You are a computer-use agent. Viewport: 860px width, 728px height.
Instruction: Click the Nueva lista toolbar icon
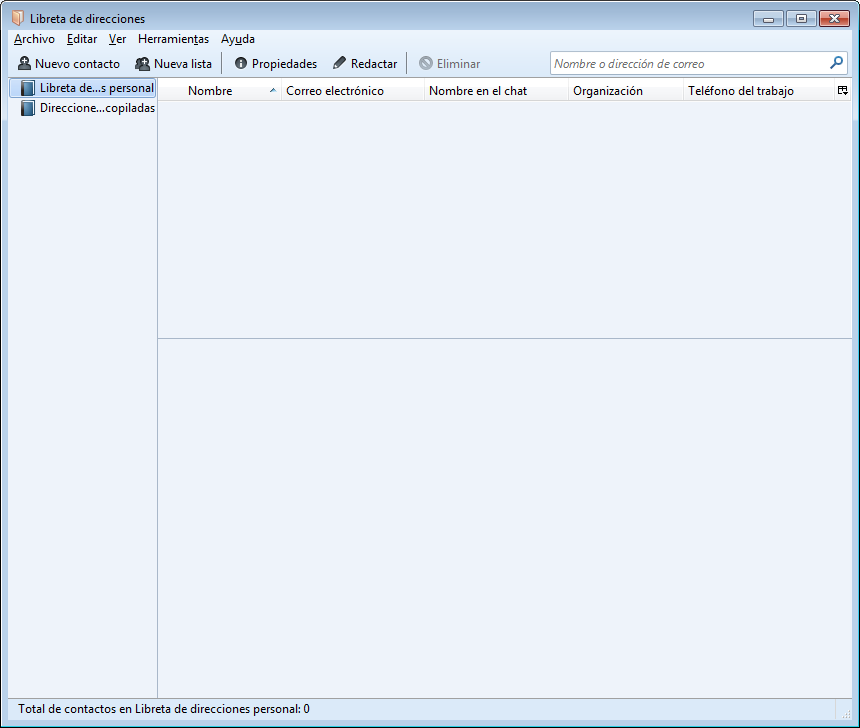click(143, 64)
